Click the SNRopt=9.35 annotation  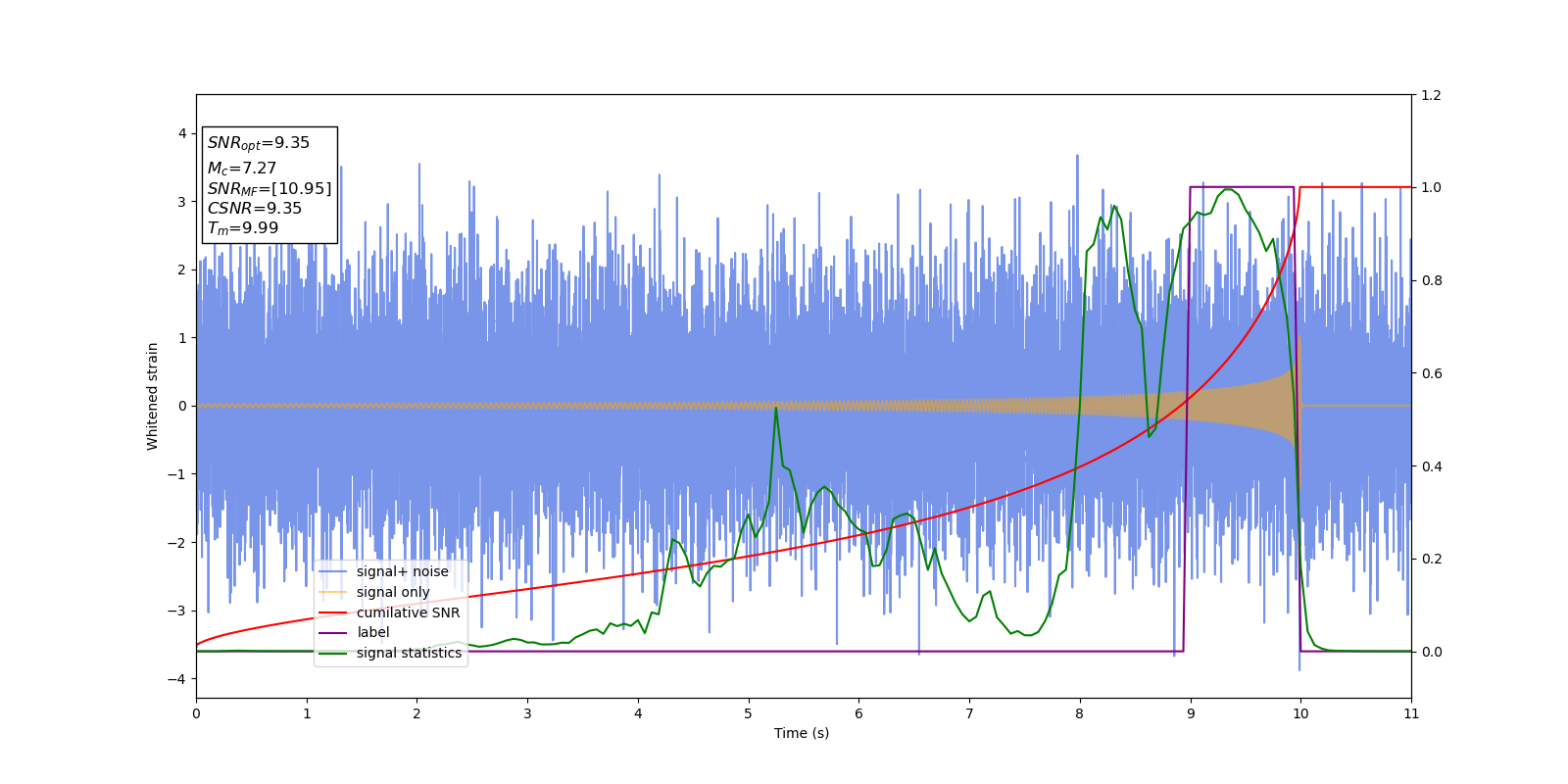(x=259, y=143)
